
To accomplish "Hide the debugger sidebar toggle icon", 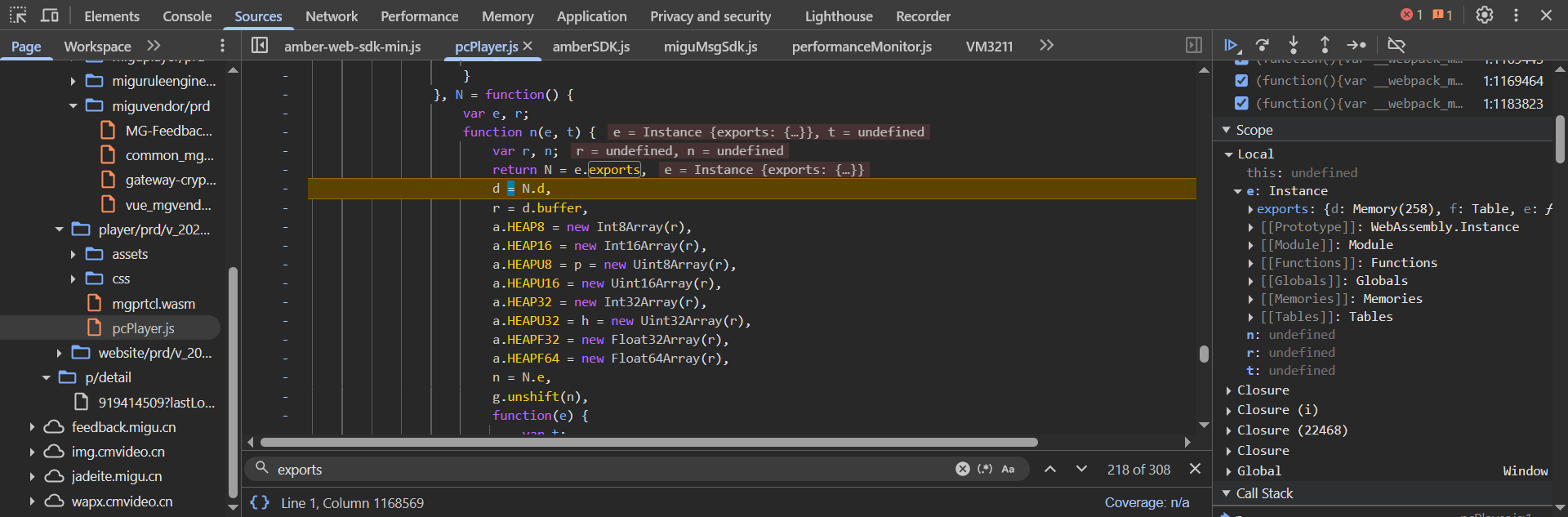I will point(1193,46).
